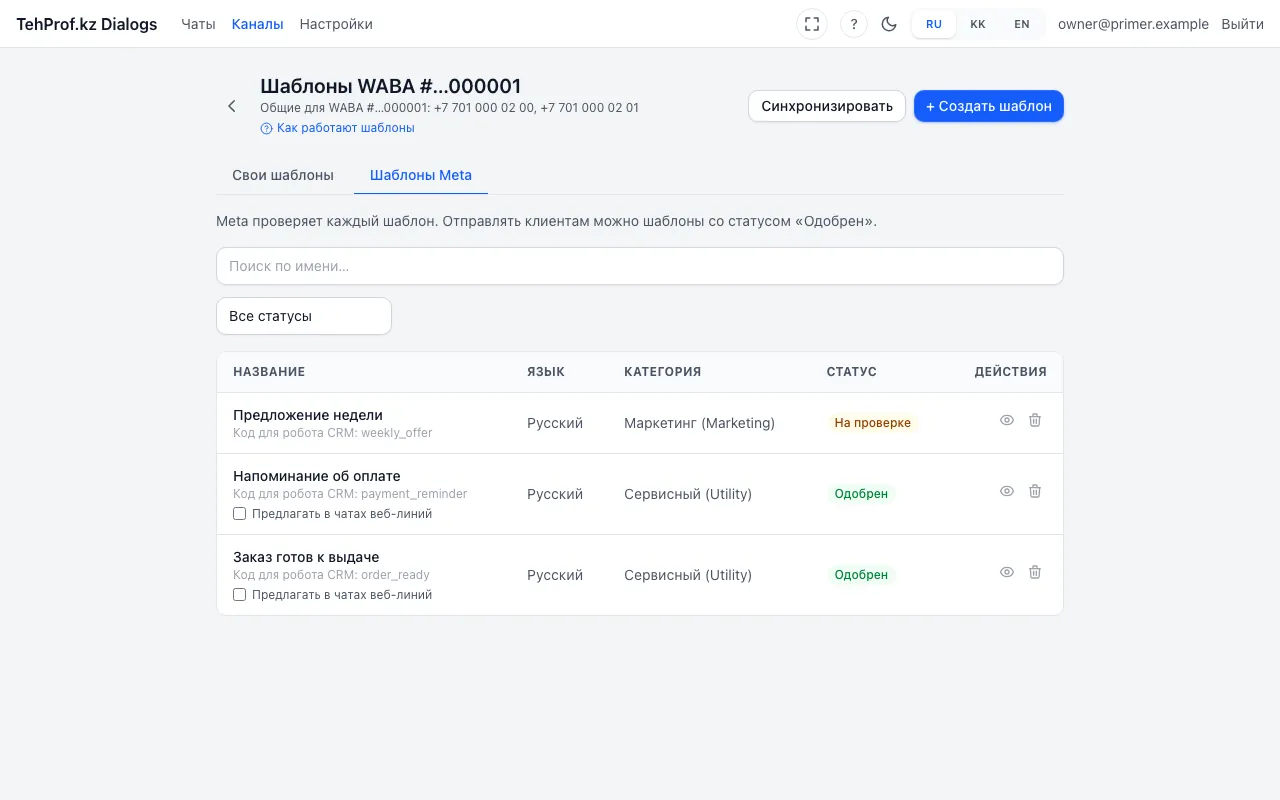The height and width of the screenshot is (800, 1280).
Task: Select the Шаблоны Meta tab
Action: 421,175
